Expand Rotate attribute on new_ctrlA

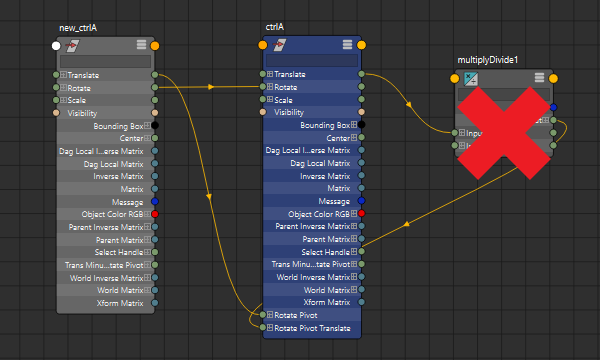point(64,88)
